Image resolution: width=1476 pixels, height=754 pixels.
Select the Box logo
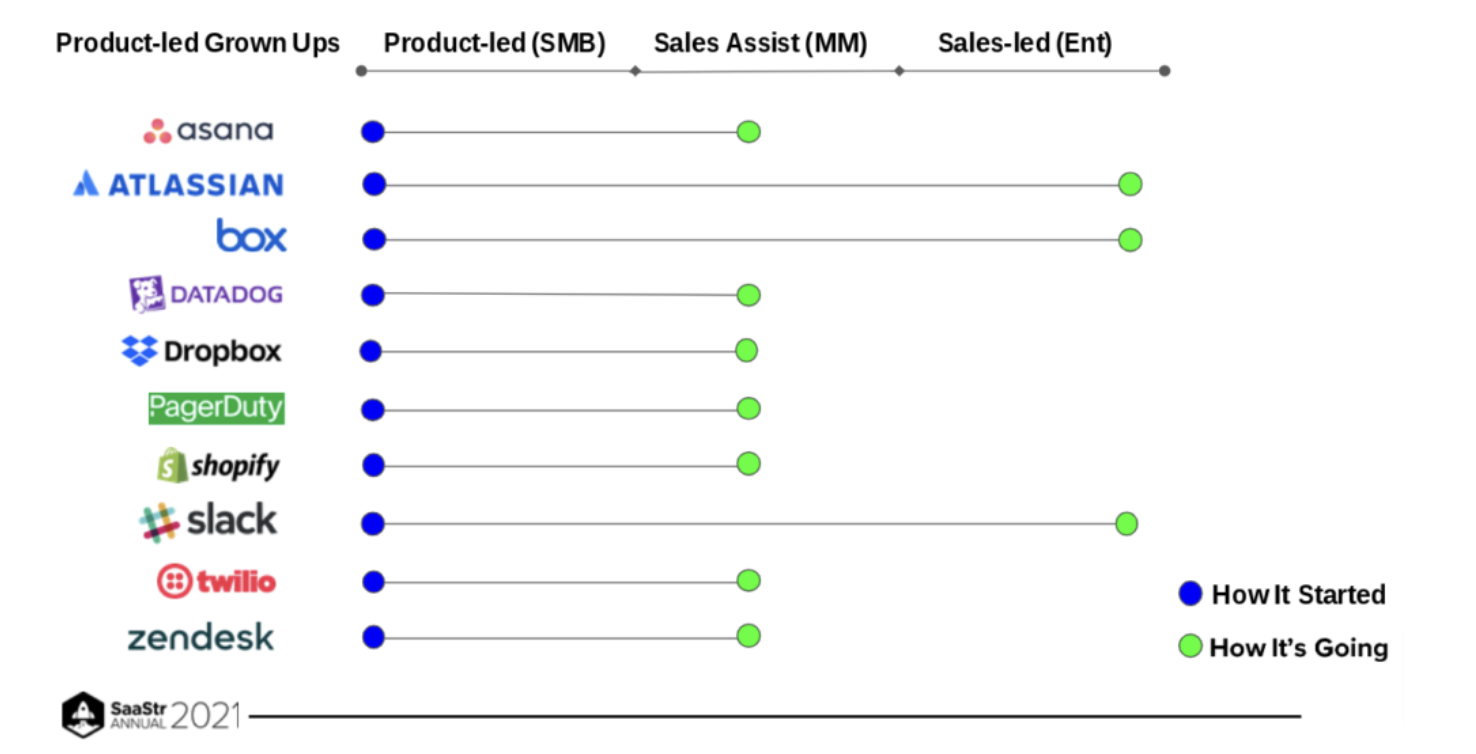251,237
